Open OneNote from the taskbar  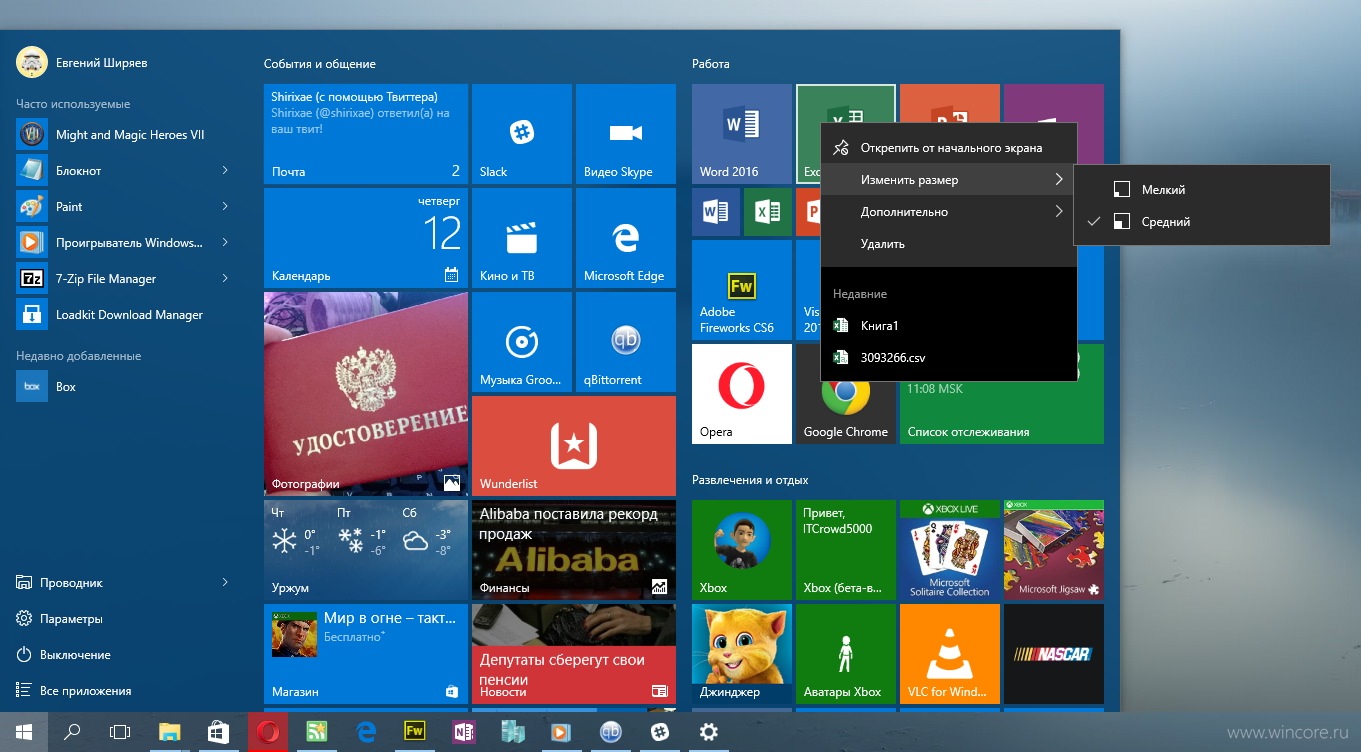[463, 732]
